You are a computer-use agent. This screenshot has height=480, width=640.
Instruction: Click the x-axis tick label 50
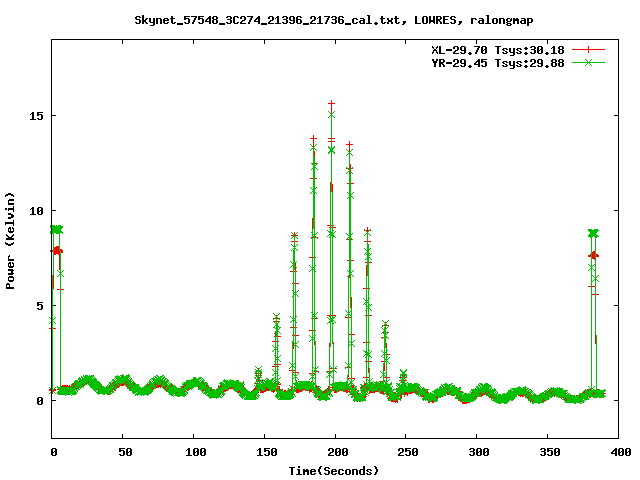pos(125,452)
